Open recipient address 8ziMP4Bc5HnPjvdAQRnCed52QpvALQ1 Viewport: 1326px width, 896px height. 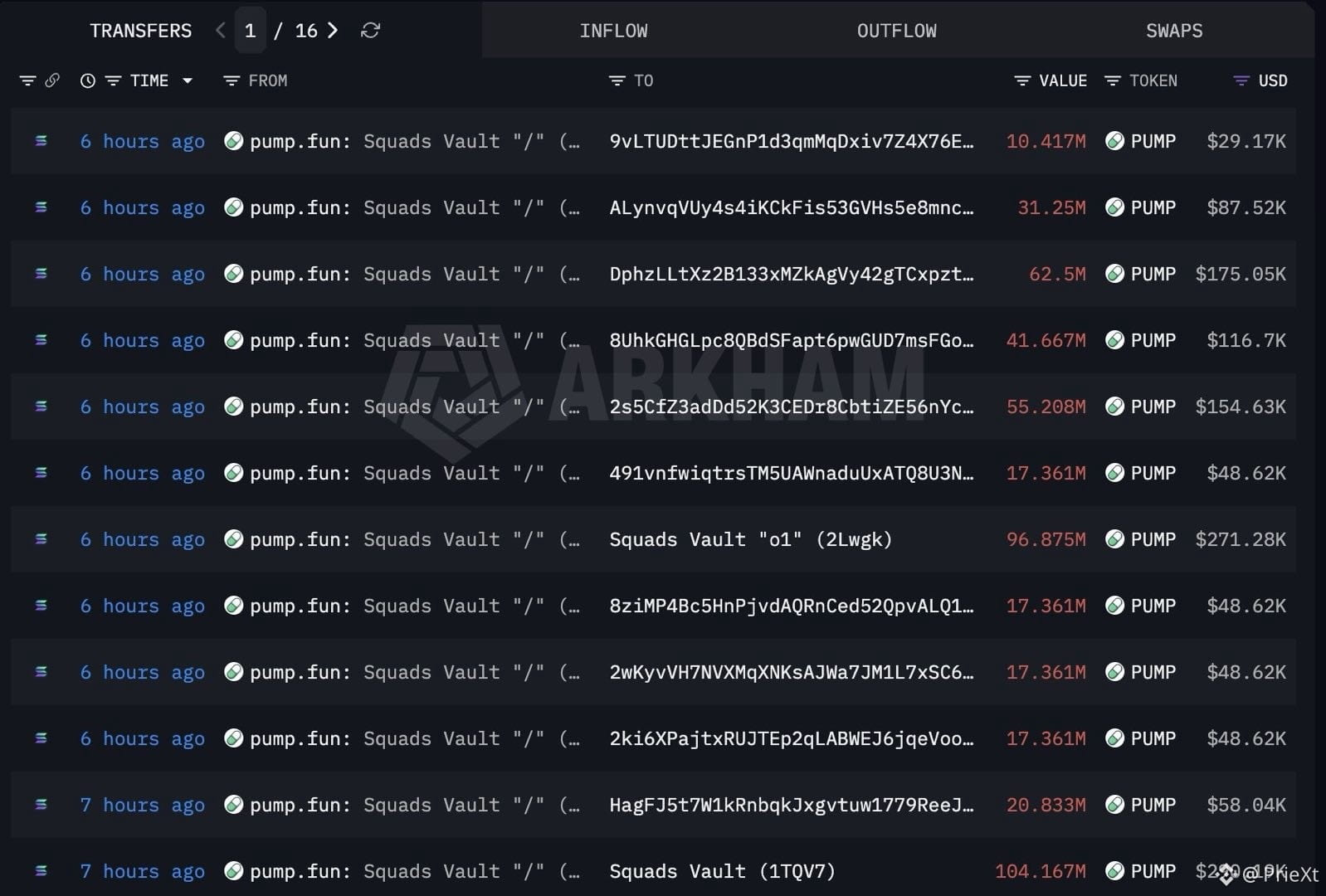792,606
